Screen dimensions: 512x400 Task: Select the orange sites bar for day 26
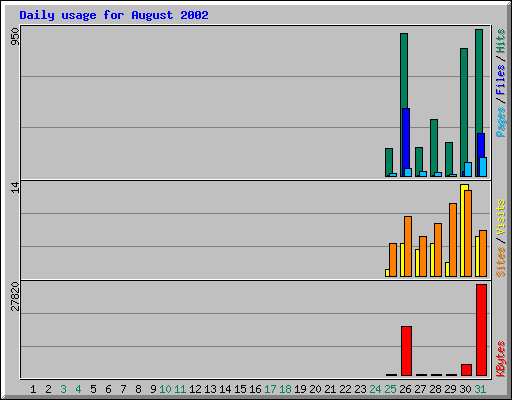point(408,246)
